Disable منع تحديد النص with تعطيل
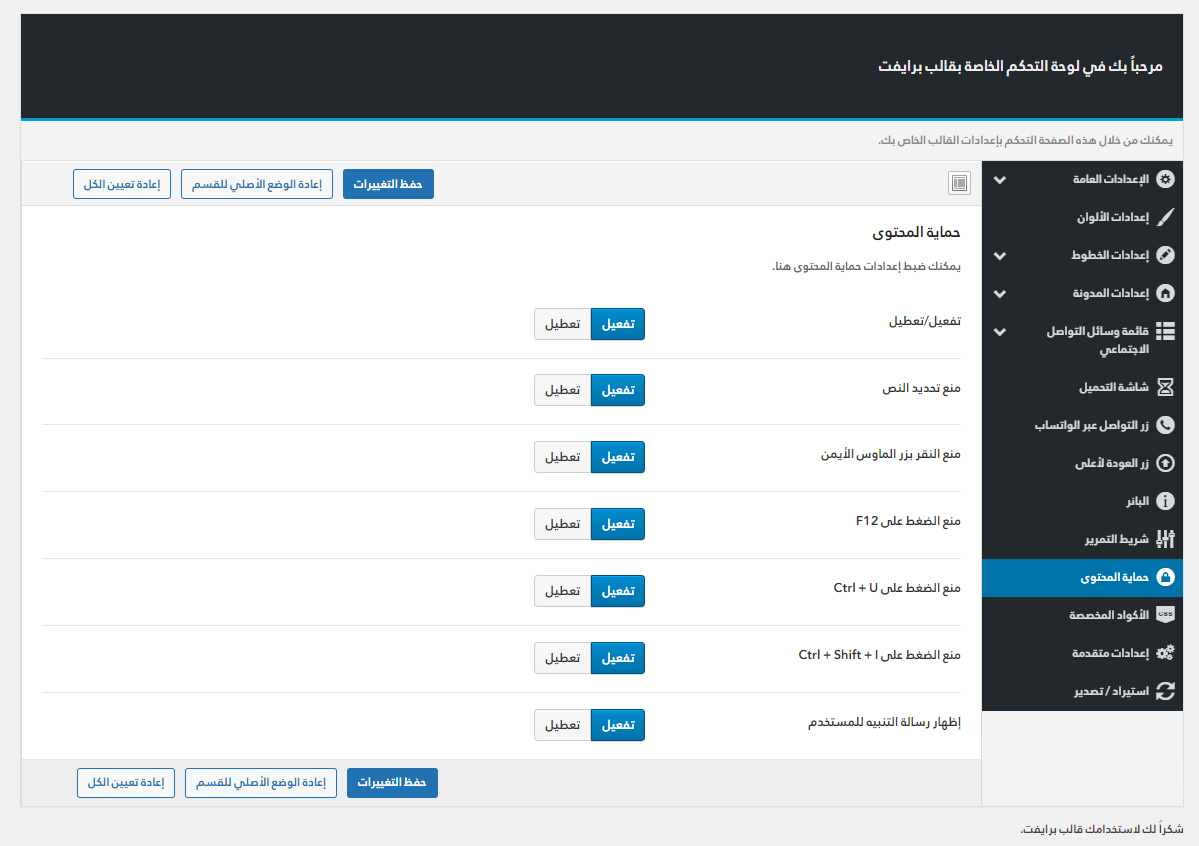Image resolution: width=1199 pixels, height=846 pixels. click(563, 390)
